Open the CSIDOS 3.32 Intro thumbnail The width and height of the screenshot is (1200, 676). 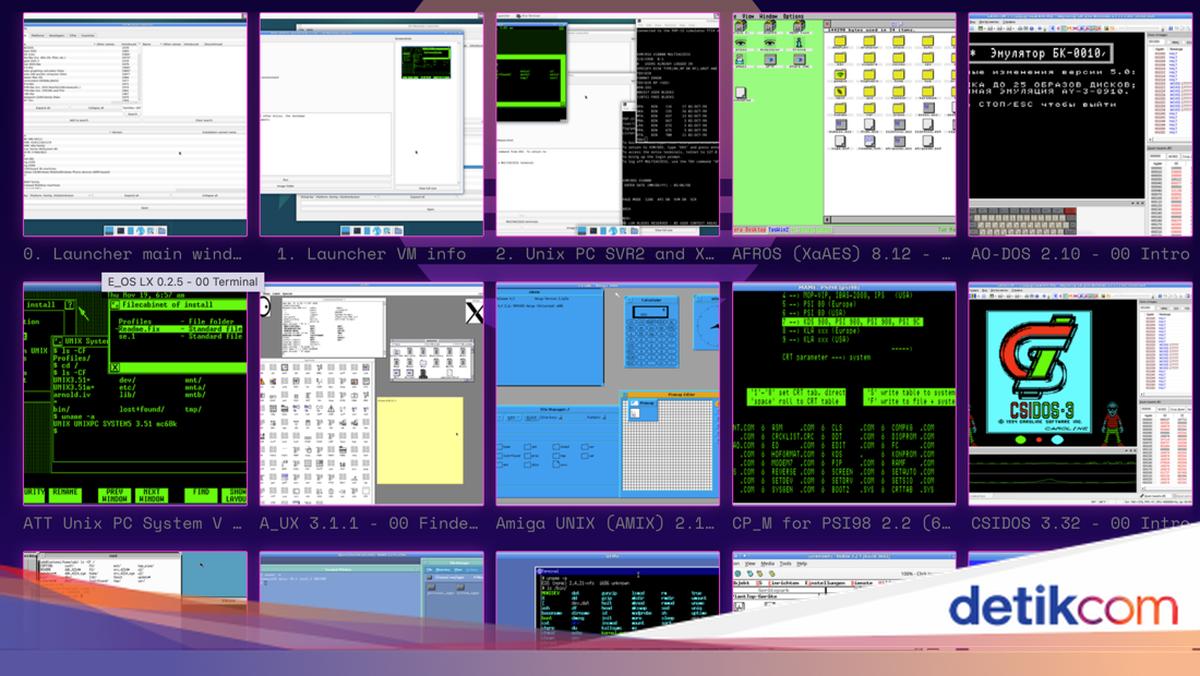(x=1080, y=394)
